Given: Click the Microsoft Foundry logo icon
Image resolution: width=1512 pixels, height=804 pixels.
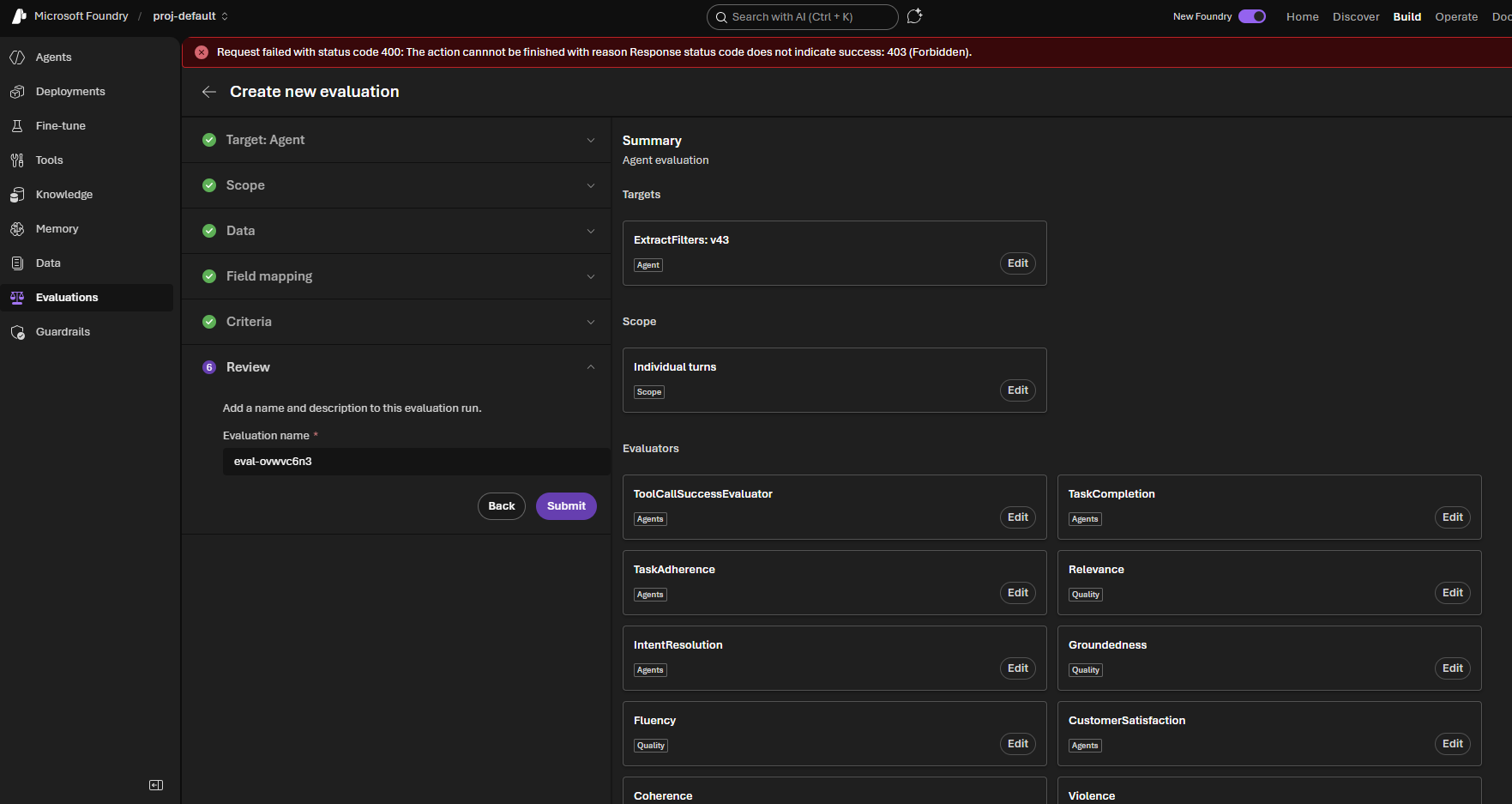Looking at the screenshot, I should tap(19, 16).
